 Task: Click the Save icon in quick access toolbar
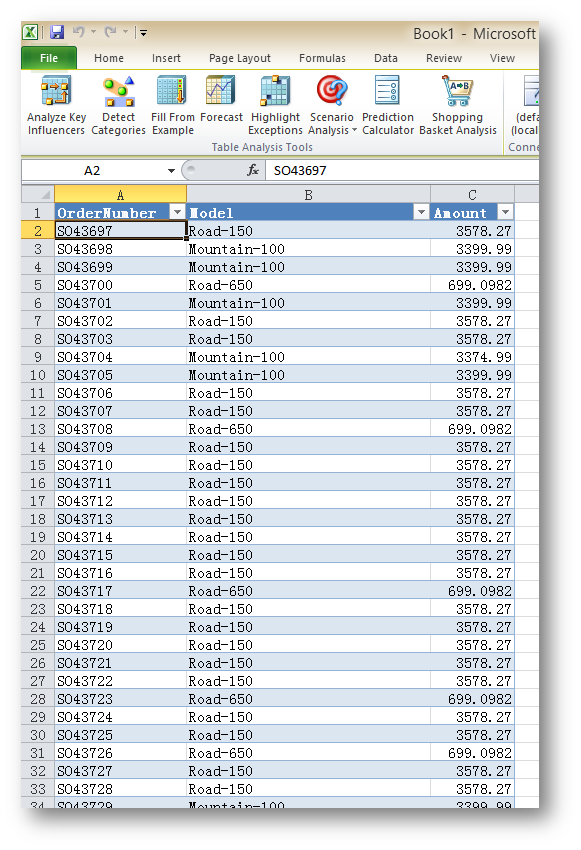pyautogui.click(x=57, y=33)
